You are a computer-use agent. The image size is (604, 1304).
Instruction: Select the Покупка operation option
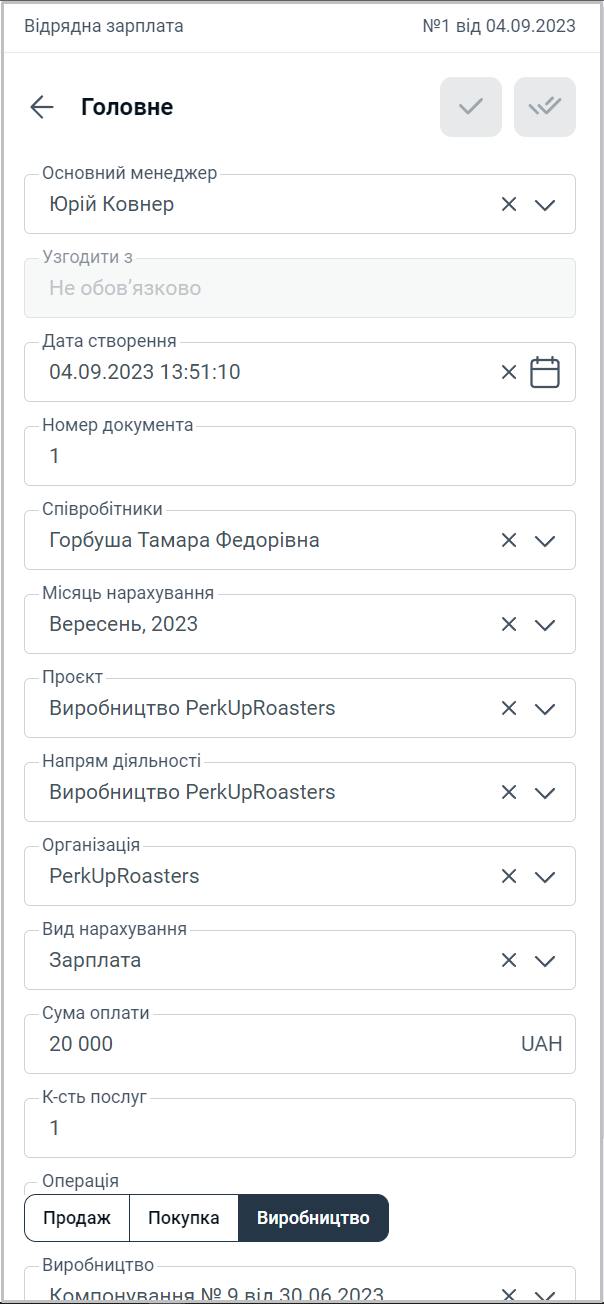click(x=184, y=1218)
